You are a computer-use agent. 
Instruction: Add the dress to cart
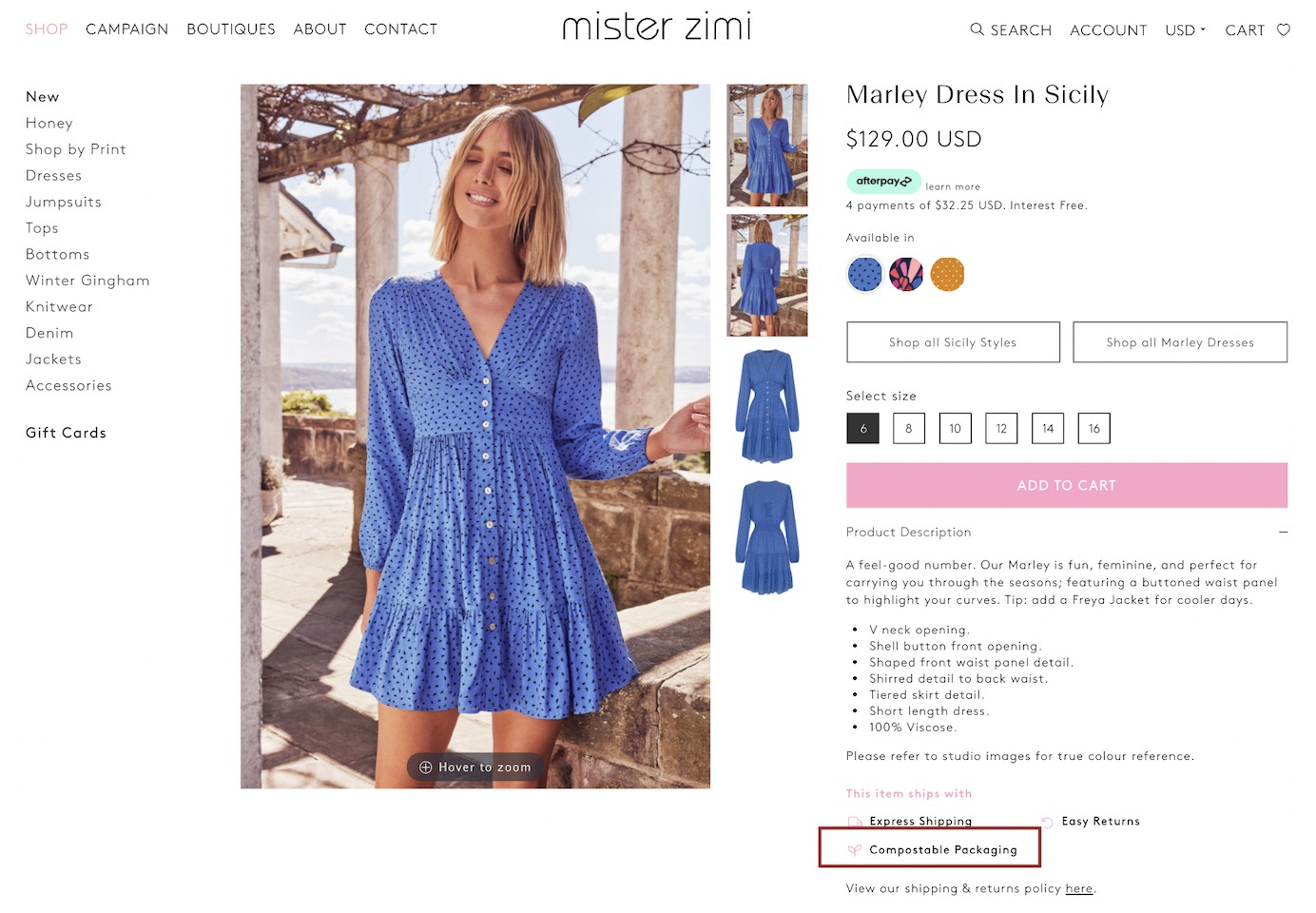coord(1066,485)
